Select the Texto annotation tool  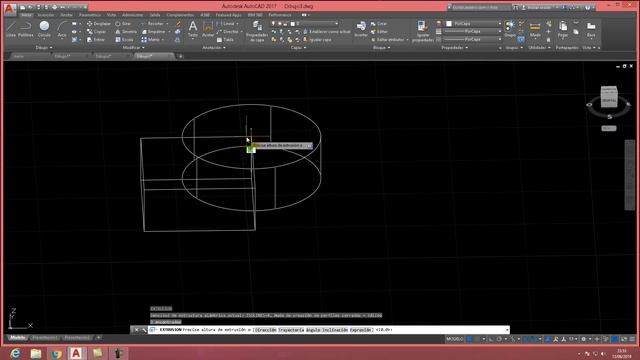[193, 29]
